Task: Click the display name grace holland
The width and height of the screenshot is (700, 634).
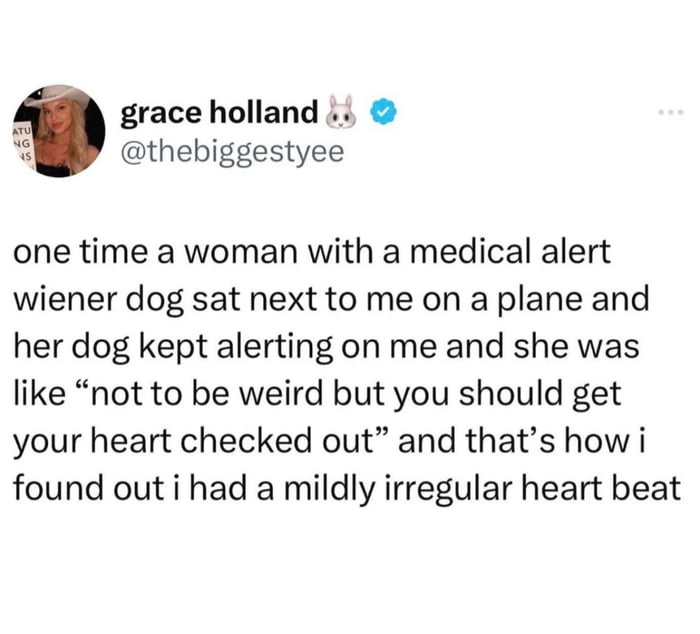Action: pyautogui.click(x=220, y=114)
